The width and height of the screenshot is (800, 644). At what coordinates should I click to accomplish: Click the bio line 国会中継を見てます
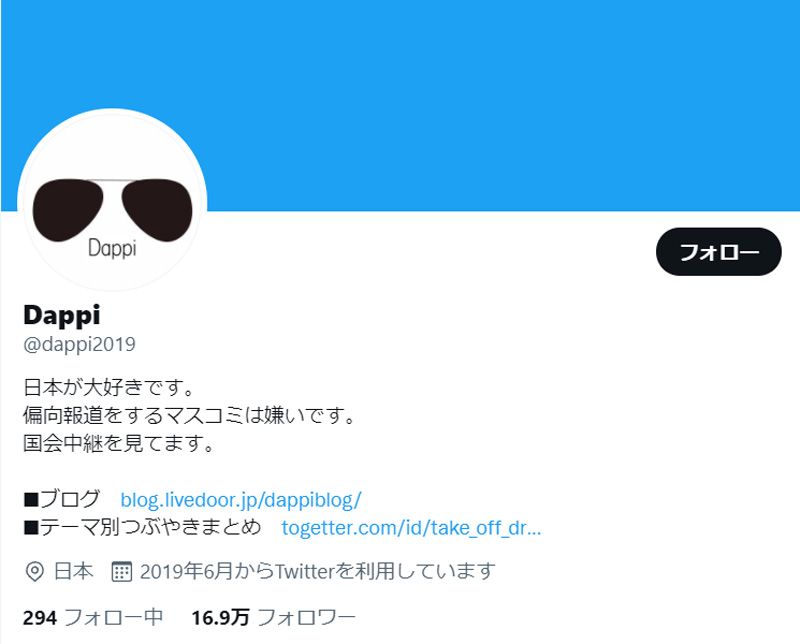119,443
